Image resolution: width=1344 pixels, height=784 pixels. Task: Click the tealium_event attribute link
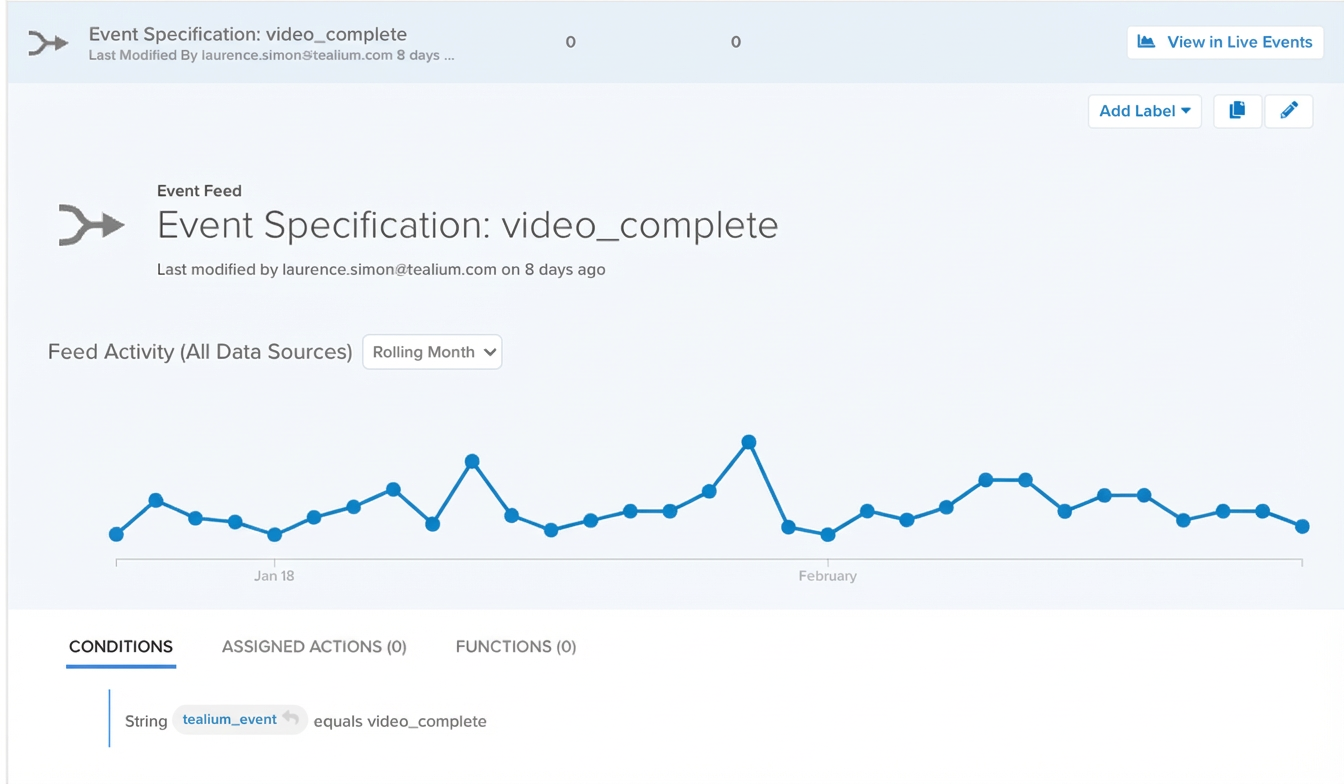click(x=229, y=720)
